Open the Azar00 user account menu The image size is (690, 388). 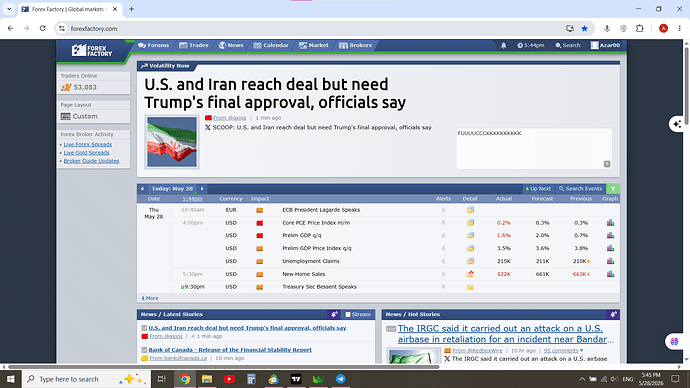click(605, 45)
